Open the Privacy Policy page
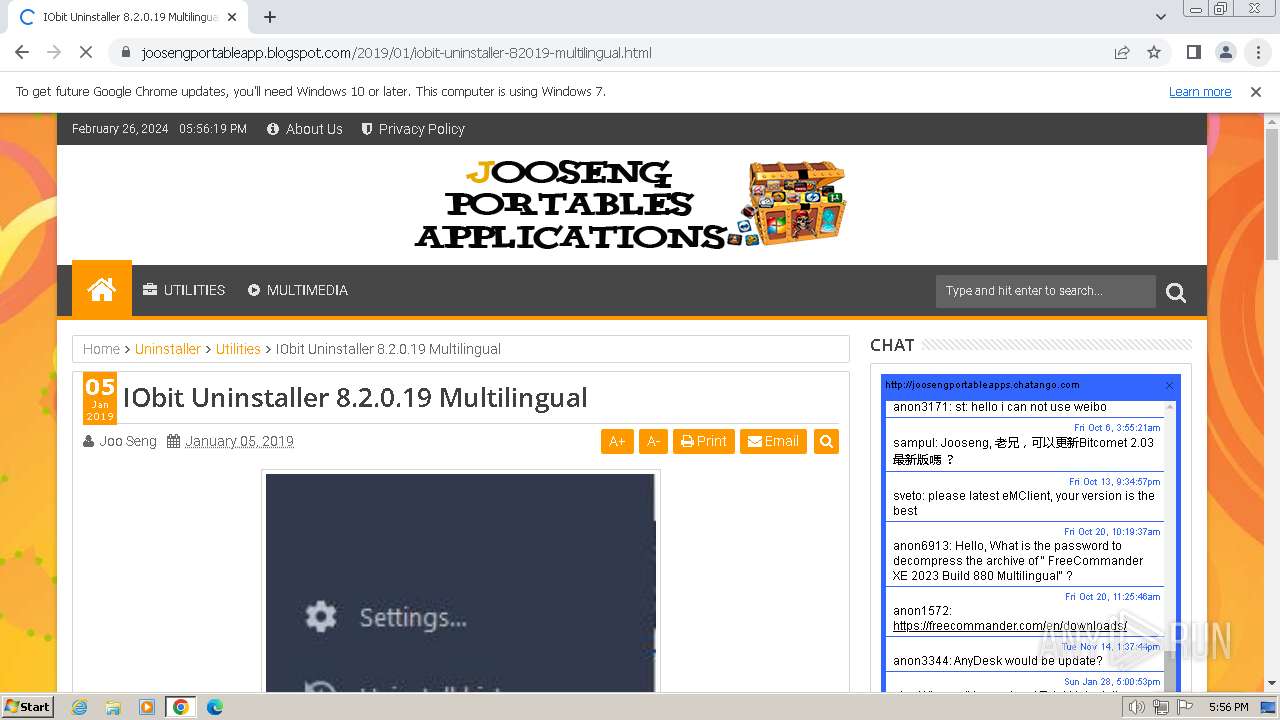The width and height of the screenshot is (1280, 720). coord(413,129)
